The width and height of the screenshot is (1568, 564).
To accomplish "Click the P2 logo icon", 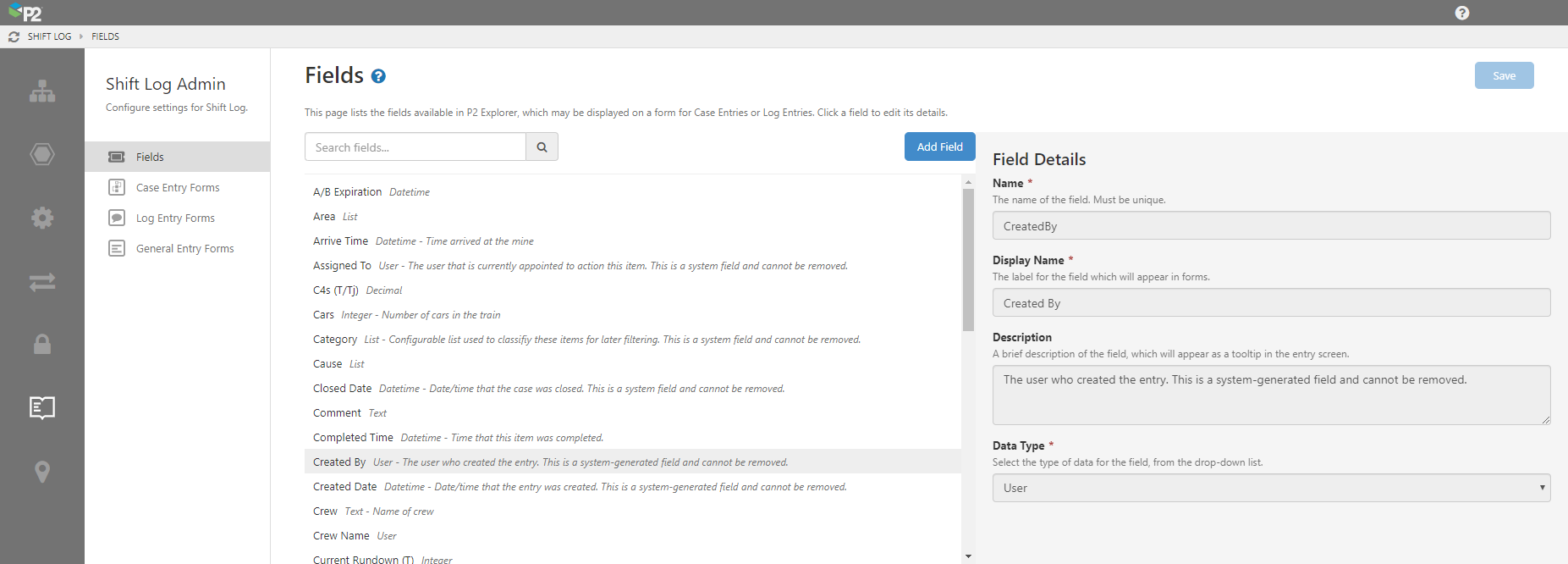I will pos(25,13).
